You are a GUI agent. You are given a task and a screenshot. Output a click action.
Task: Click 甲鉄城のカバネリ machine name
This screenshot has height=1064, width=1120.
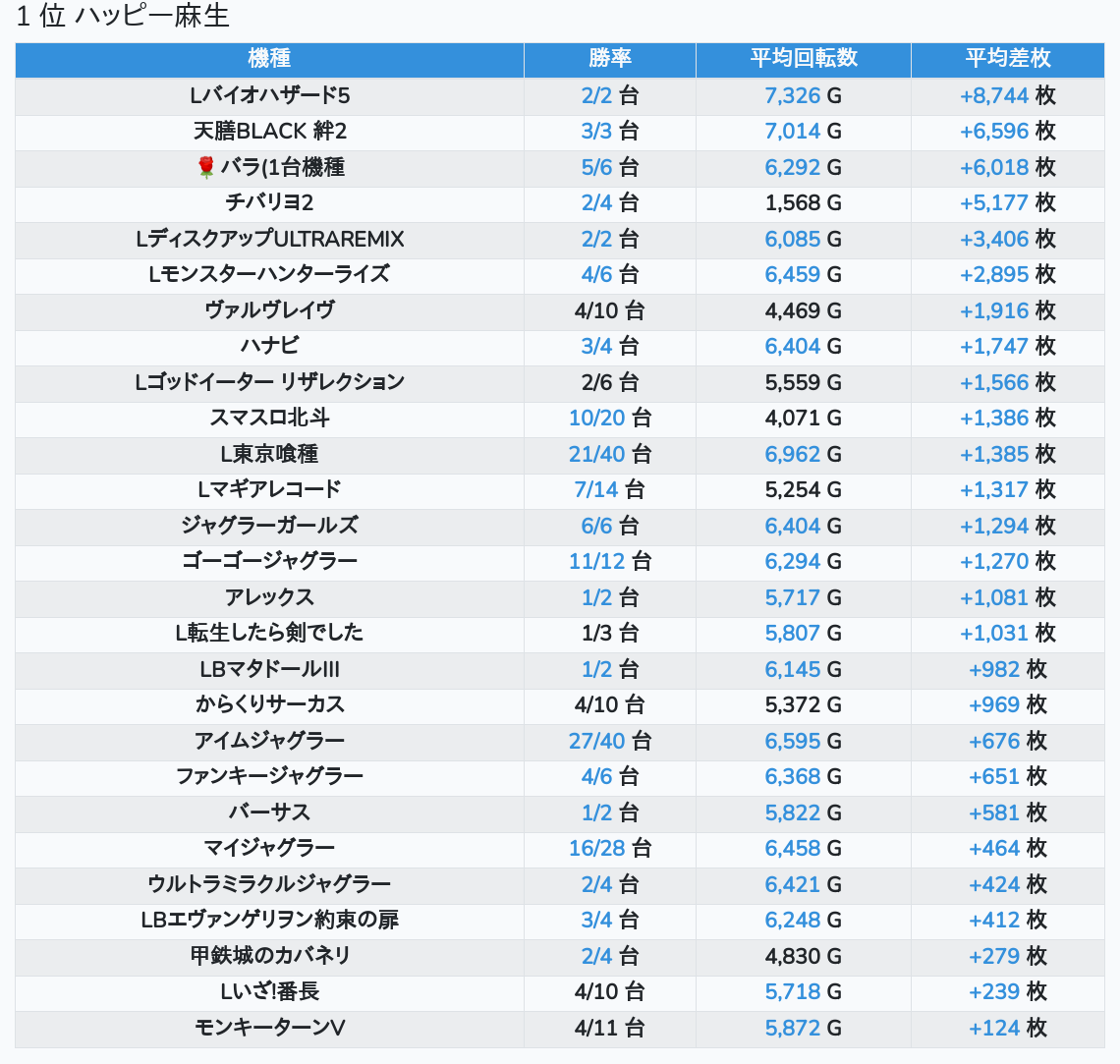269,956
